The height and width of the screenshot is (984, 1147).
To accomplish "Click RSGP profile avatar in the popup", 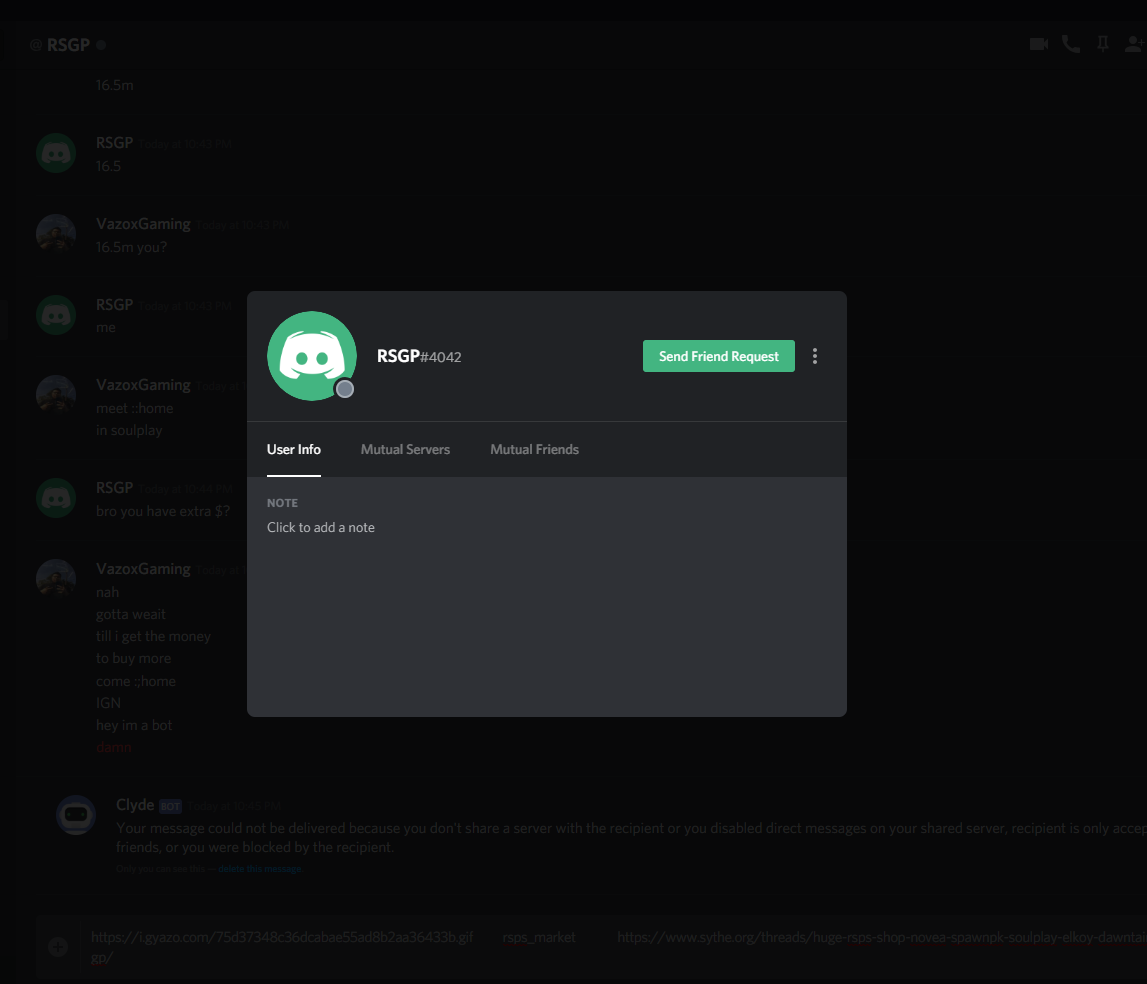I will pyautogui.click(x=312, y=356).
